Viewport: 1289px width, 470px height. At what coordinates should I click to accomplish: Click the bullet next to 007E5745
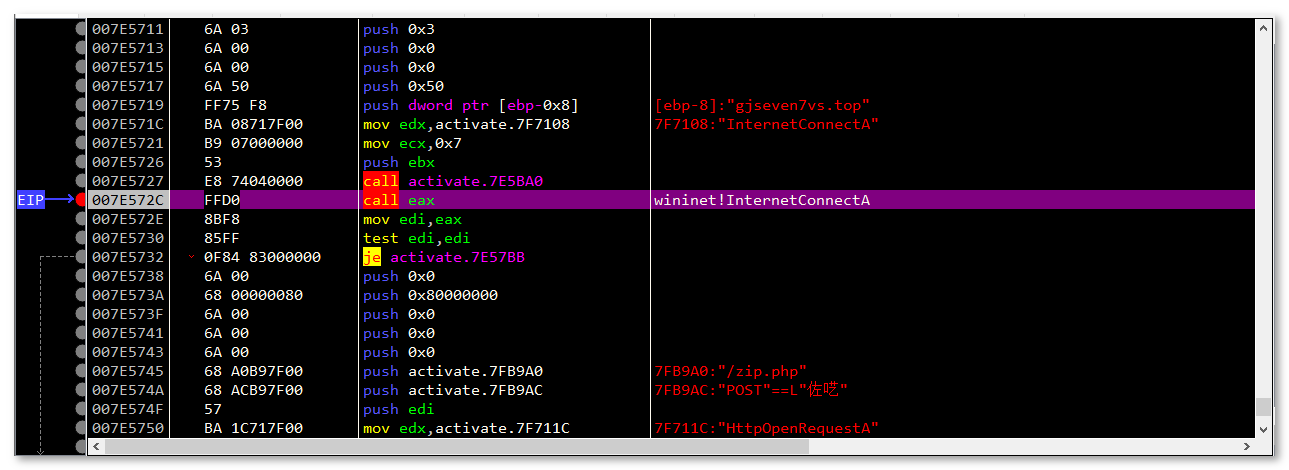(81, 371)
